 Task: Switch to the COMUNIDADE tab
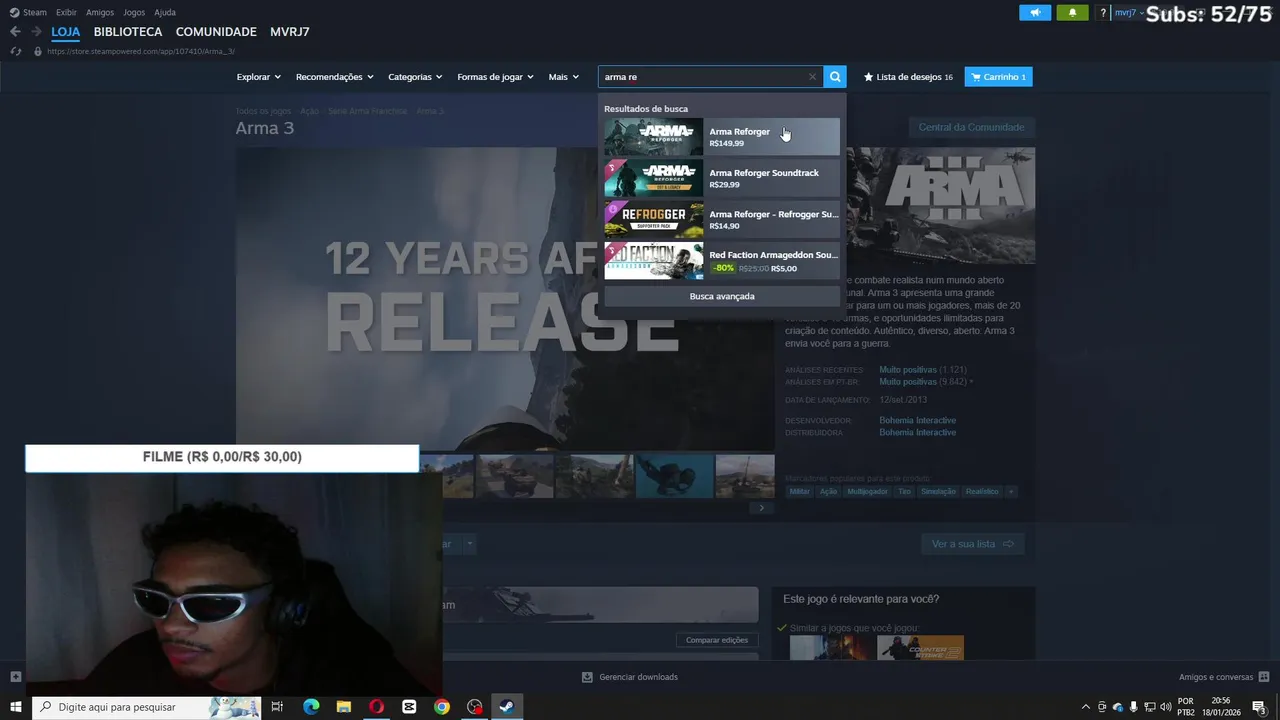pos(216,32)
